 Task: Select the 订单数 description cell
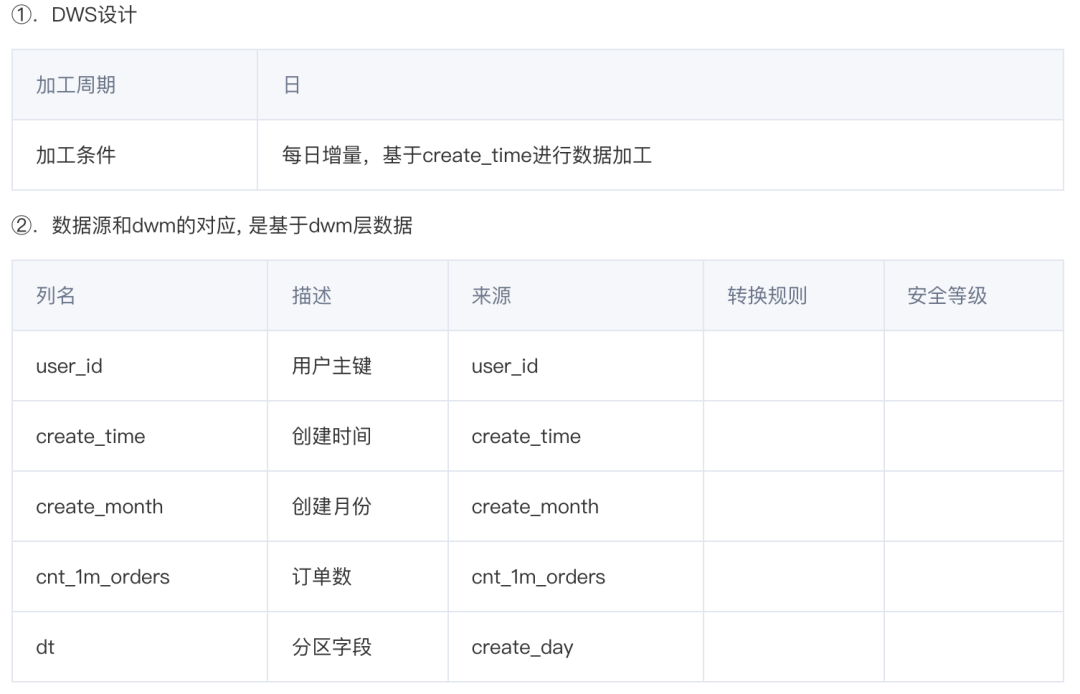point(322,577)
